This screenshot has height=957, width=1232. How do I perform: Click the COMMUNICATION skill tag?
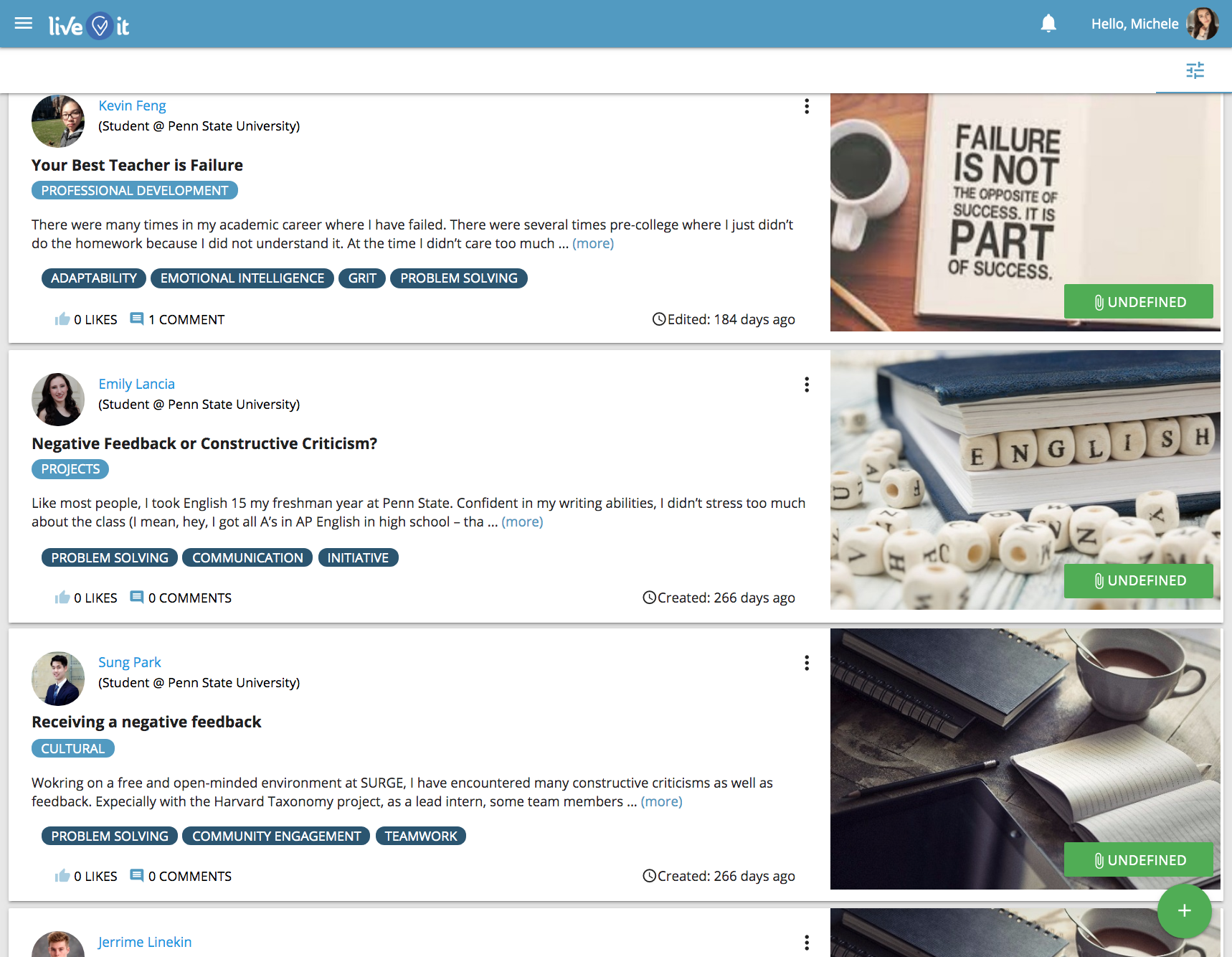[247, 557]
